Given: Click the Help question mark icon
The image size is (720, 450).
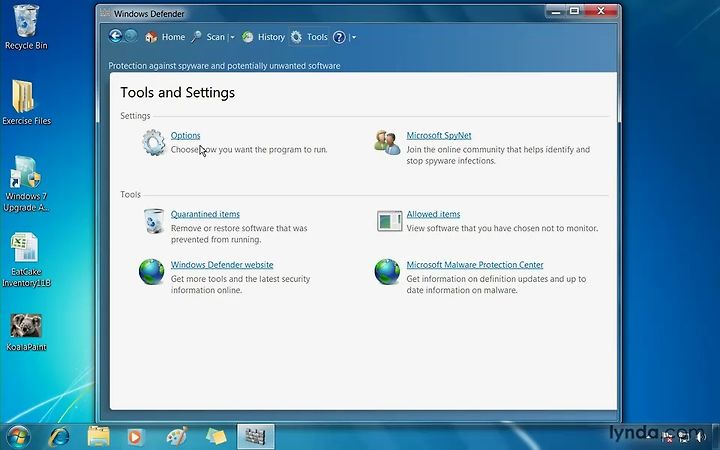Looking at the screenshot, I should point(339,37).
